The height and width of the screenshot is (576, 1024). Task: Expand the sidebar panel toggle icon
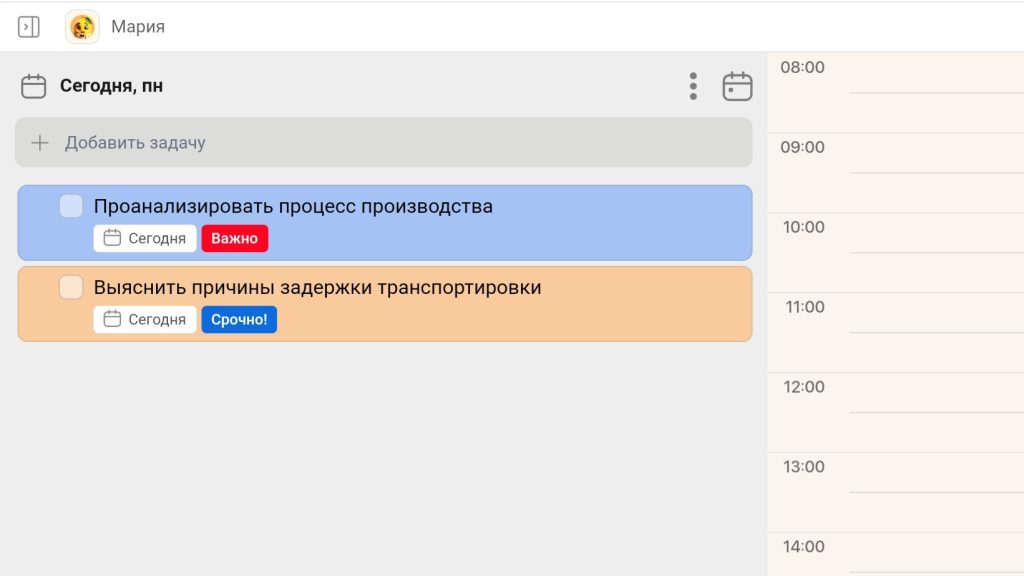[x=28, y=27]
